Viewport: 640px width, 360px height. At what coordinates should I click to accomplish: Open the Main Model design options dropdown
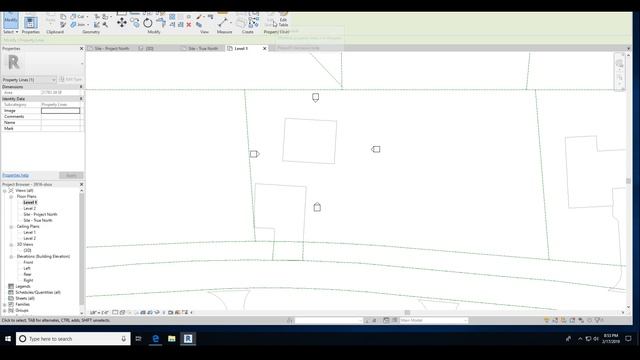[x=433, y=320]
